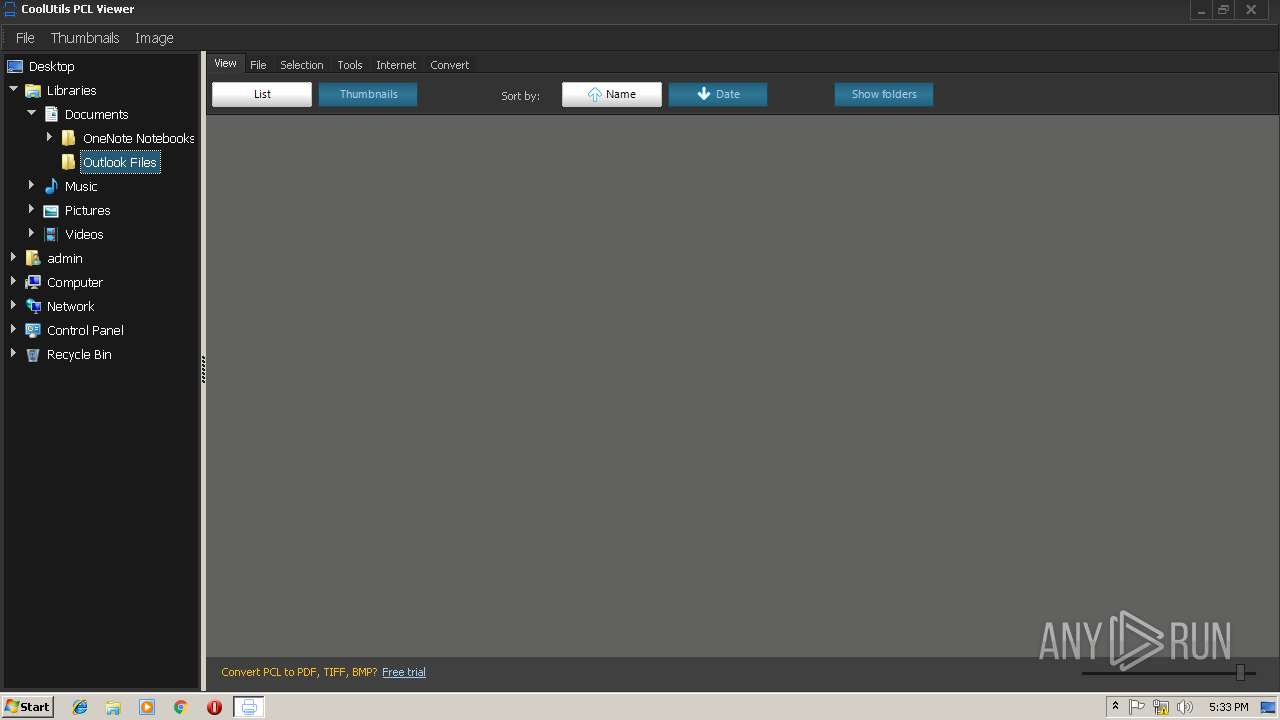The height and width of the screenshot is (720, 1280).
Task: Expand the Control Panel node
Action: (x=13, y=329)
